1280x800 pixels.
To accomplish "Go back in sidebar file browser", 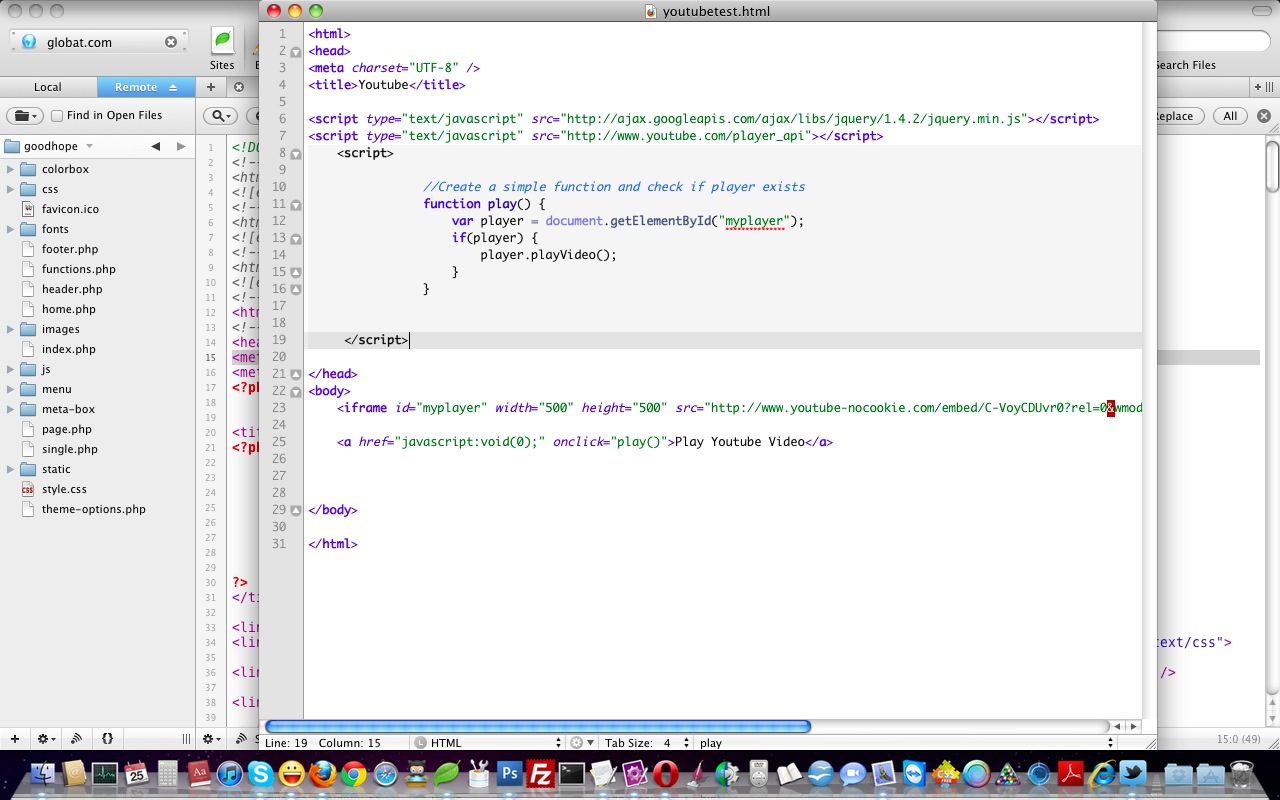I will tap(155, 146).
